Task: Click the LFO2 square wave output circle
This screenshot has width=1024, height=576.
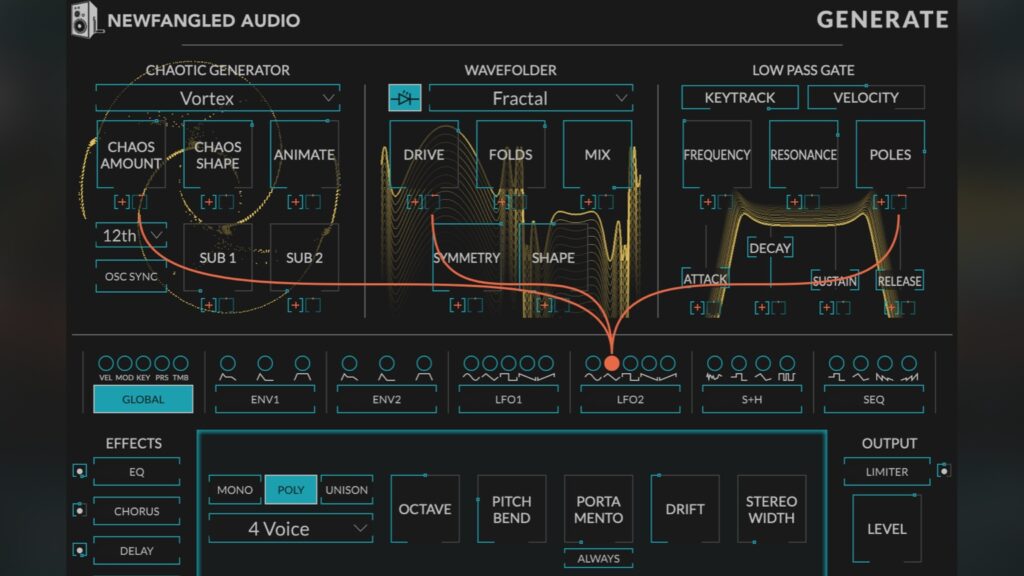Action: coord(630,363)
